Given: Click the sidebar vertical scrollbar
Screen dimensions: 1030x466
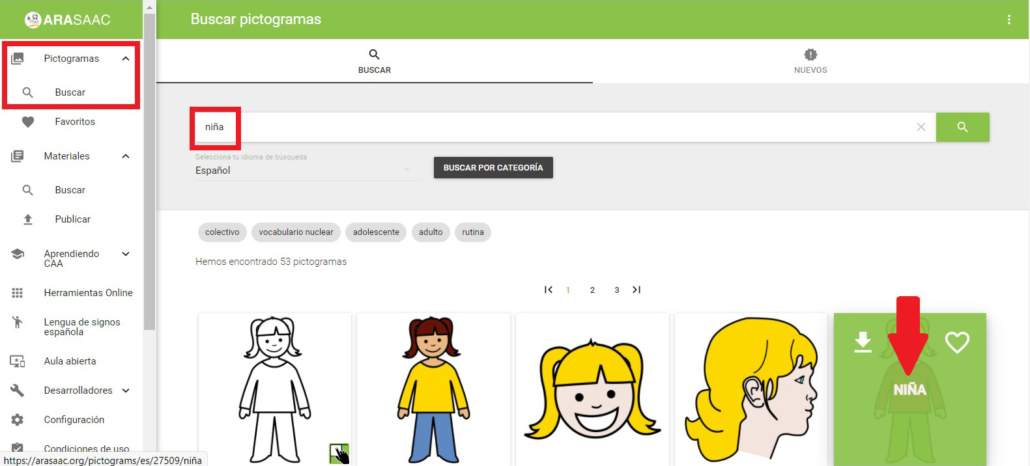Looking at the screenshot, I should tap(150, 171).
